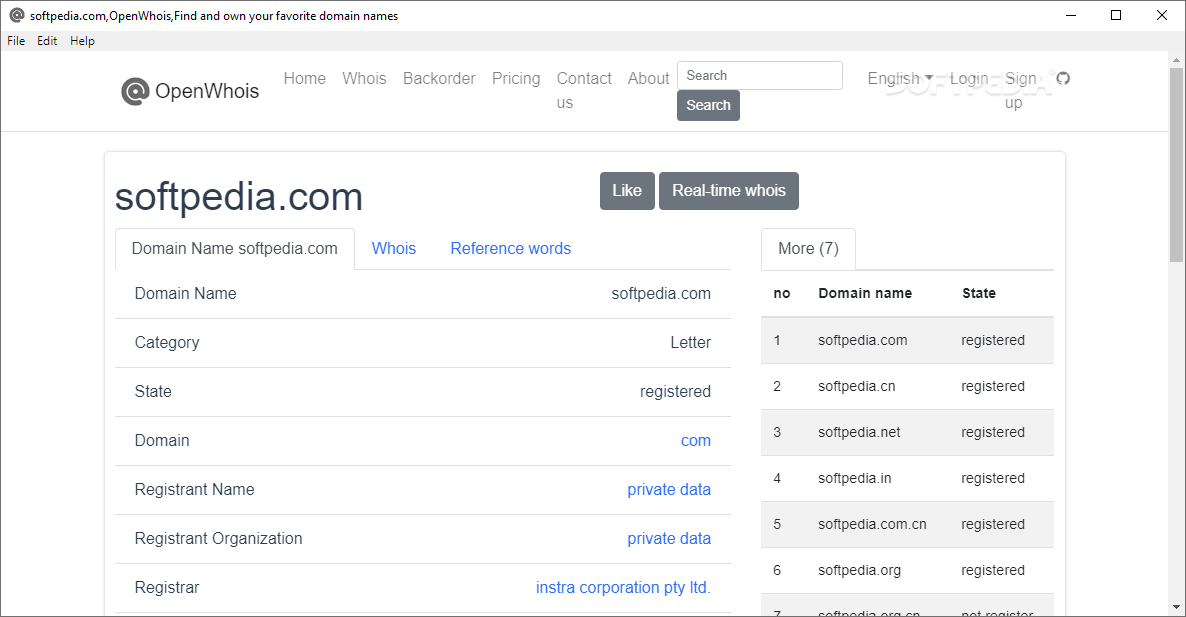1186x617 pixels.
Task: Click the OpenWhois brand text
Action: [207, 91]
